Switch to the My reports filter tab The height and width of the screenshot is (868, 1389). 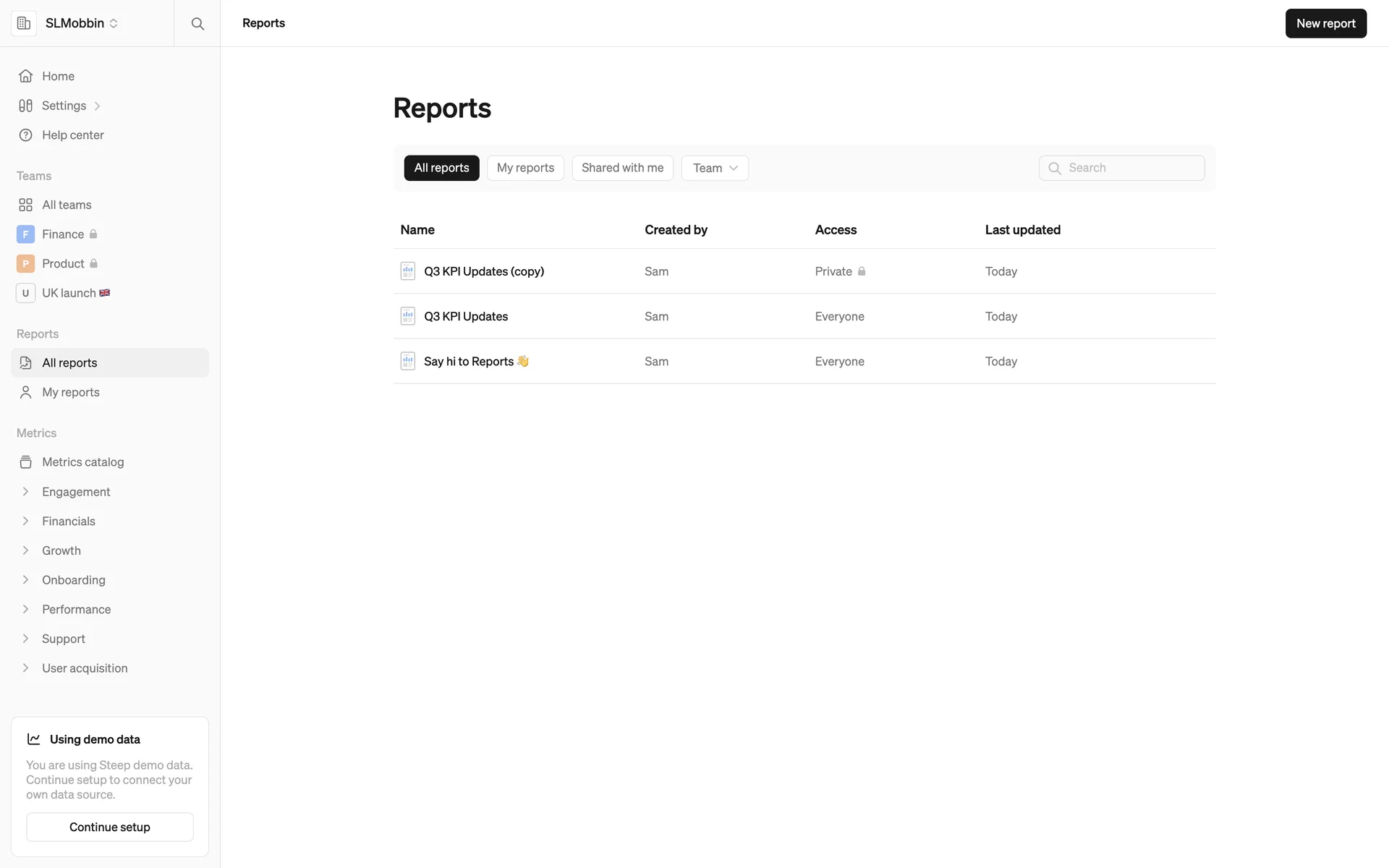[x=525, y=168]
